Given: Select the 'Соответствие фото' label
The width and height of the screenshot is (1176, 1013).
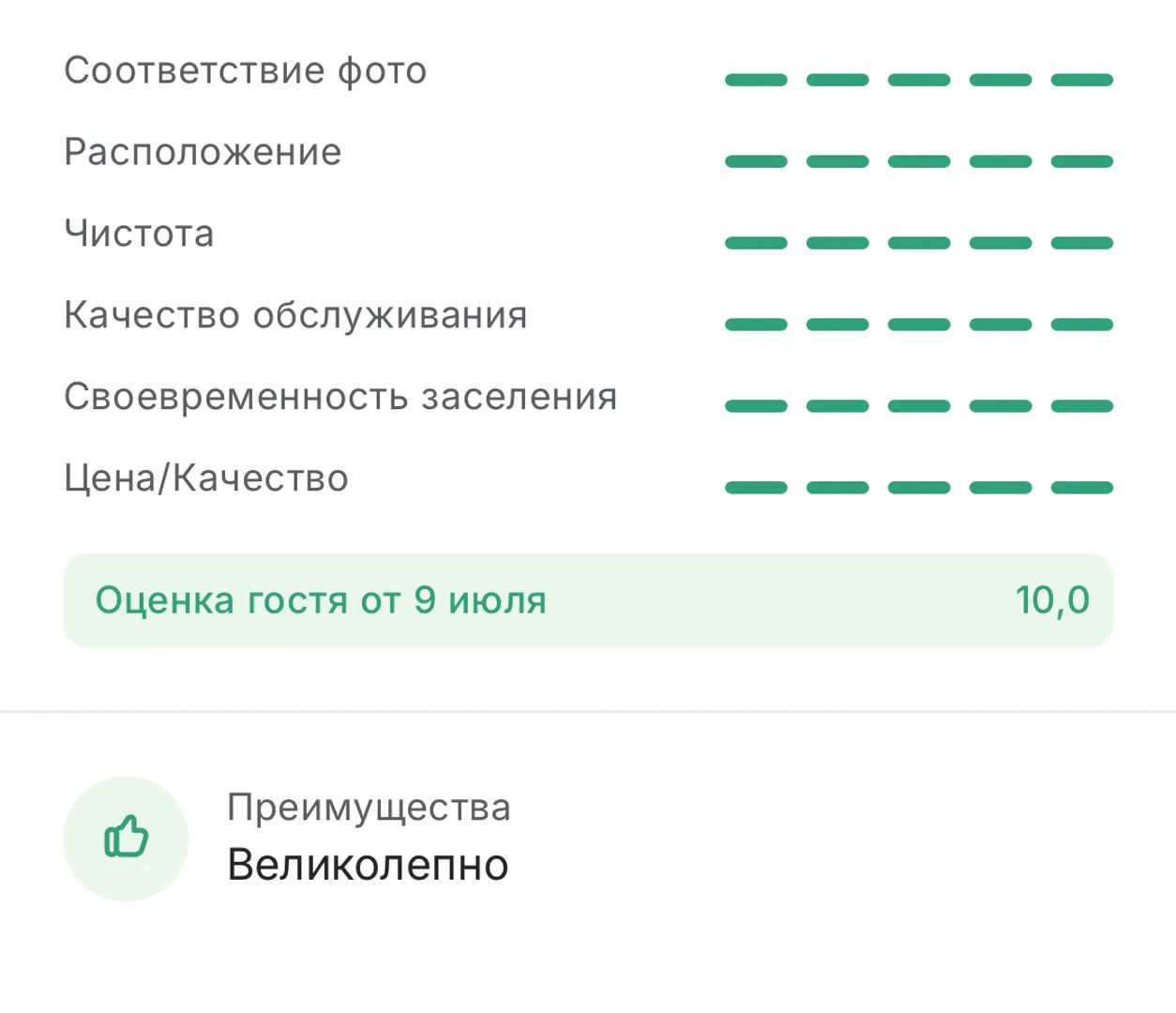Looking at the screenshot, I should 246,71.
